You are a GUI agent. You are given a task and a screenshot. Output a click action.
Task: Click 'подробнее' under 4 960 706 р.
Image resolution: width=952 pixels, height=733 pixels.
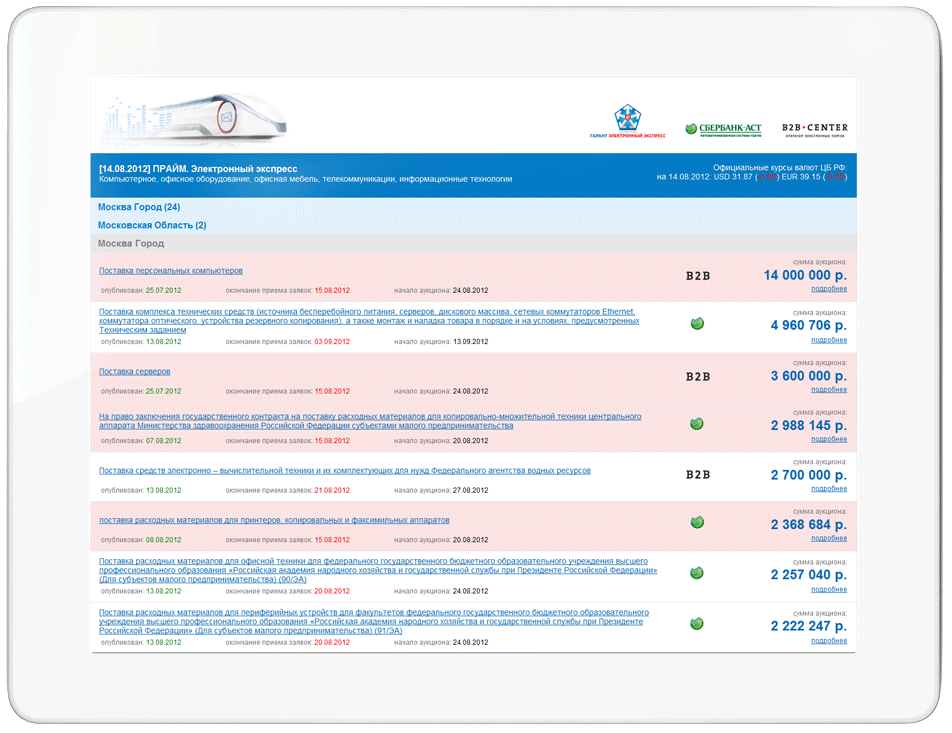[829, 340]
